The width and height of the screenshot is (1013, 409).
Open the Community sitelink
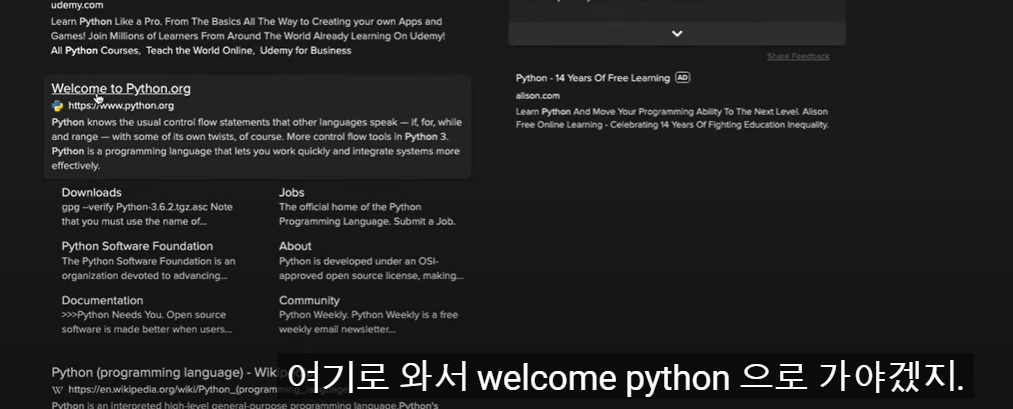[309, 300]
